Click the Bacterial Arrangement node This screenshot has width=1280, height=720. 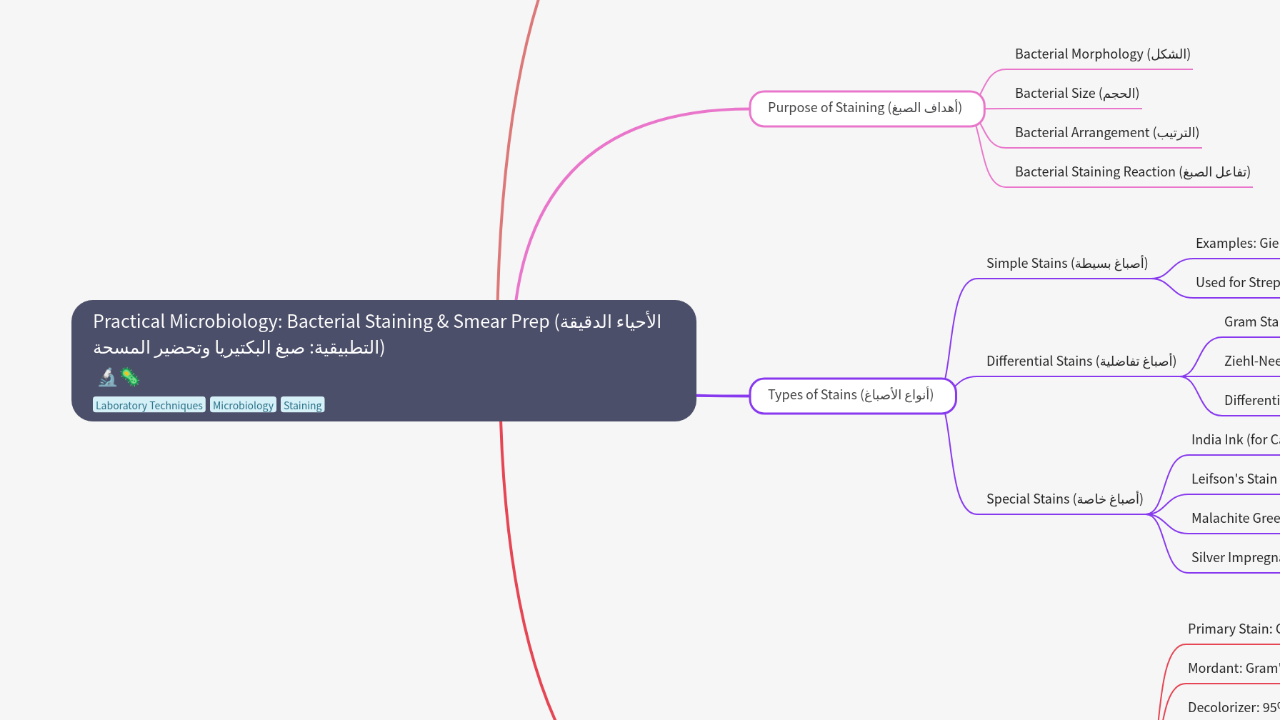click(1107, 132)
